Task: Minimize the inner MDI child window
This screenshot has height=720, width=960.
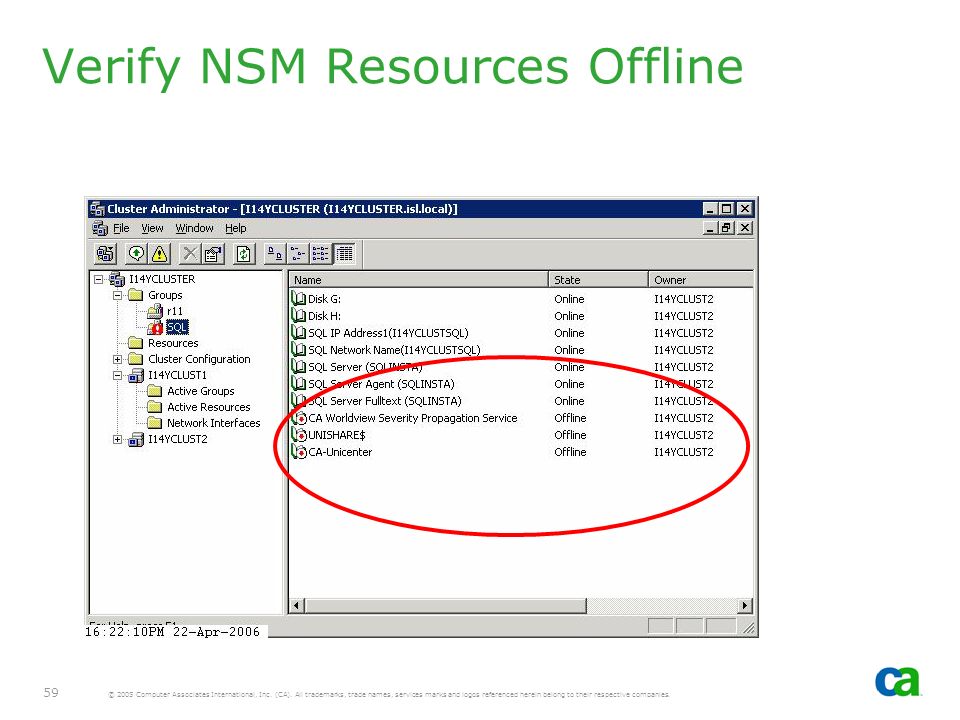Action: point(710,228)
